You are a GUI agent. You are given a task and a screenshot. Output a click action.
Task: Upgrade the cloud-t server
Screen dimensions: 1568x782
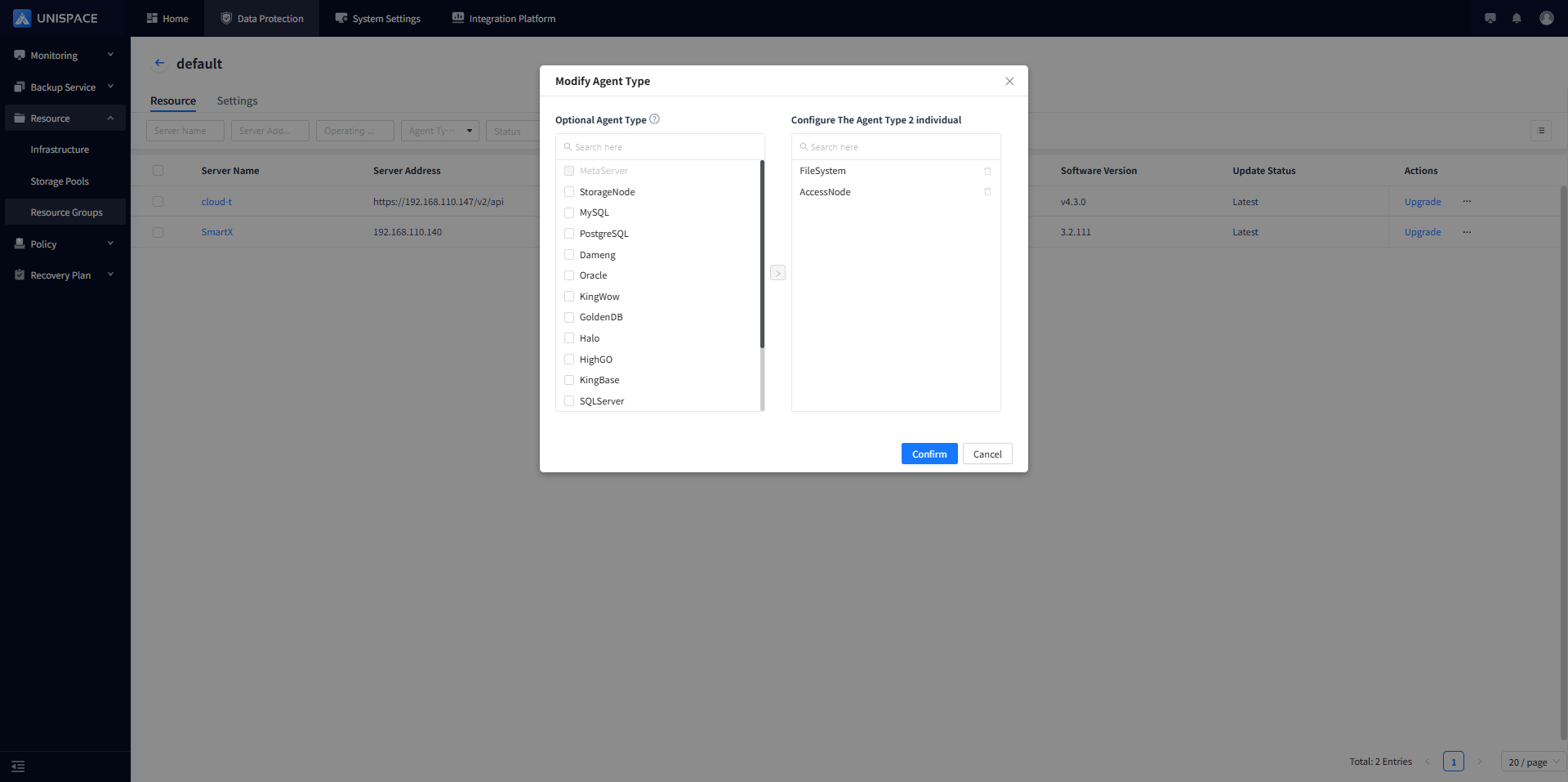[x=1423, y=202]
